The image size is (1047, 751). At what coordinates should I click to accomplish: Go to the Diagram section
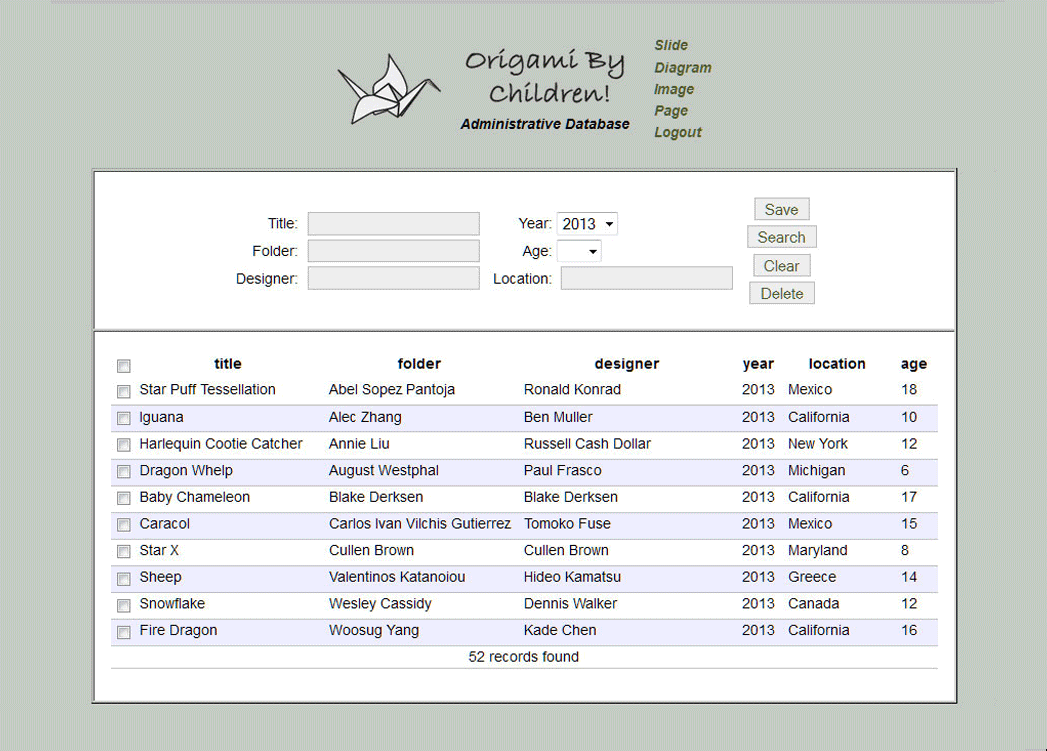pos(682,68)
